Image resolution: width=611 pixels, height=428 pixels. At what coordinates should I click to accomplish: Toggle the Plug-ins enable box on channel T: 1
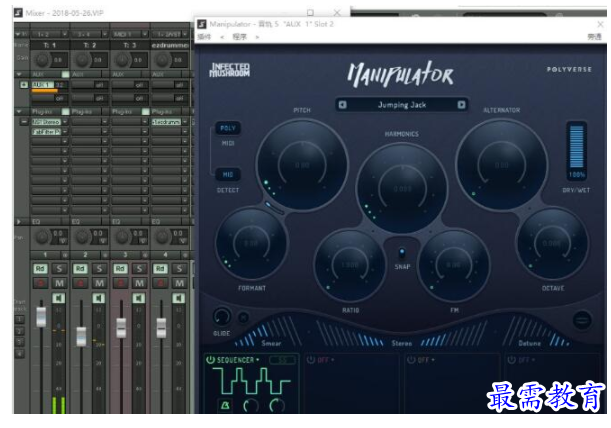[65, 111]
